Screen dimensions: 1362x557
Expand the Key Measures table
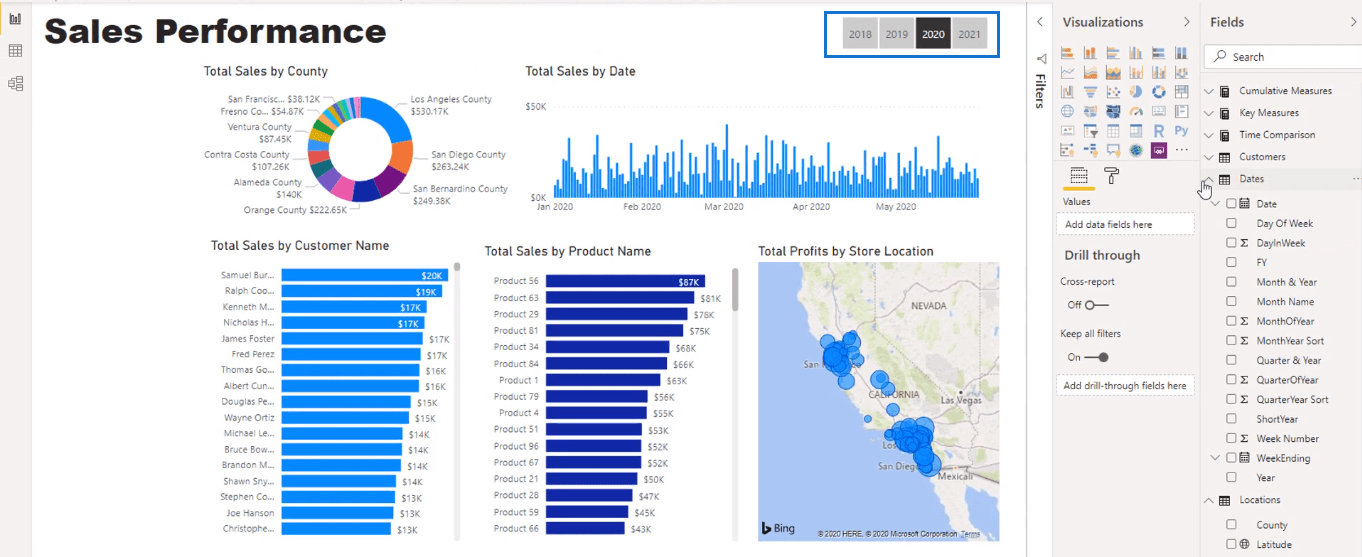(x=1208, y=113)
